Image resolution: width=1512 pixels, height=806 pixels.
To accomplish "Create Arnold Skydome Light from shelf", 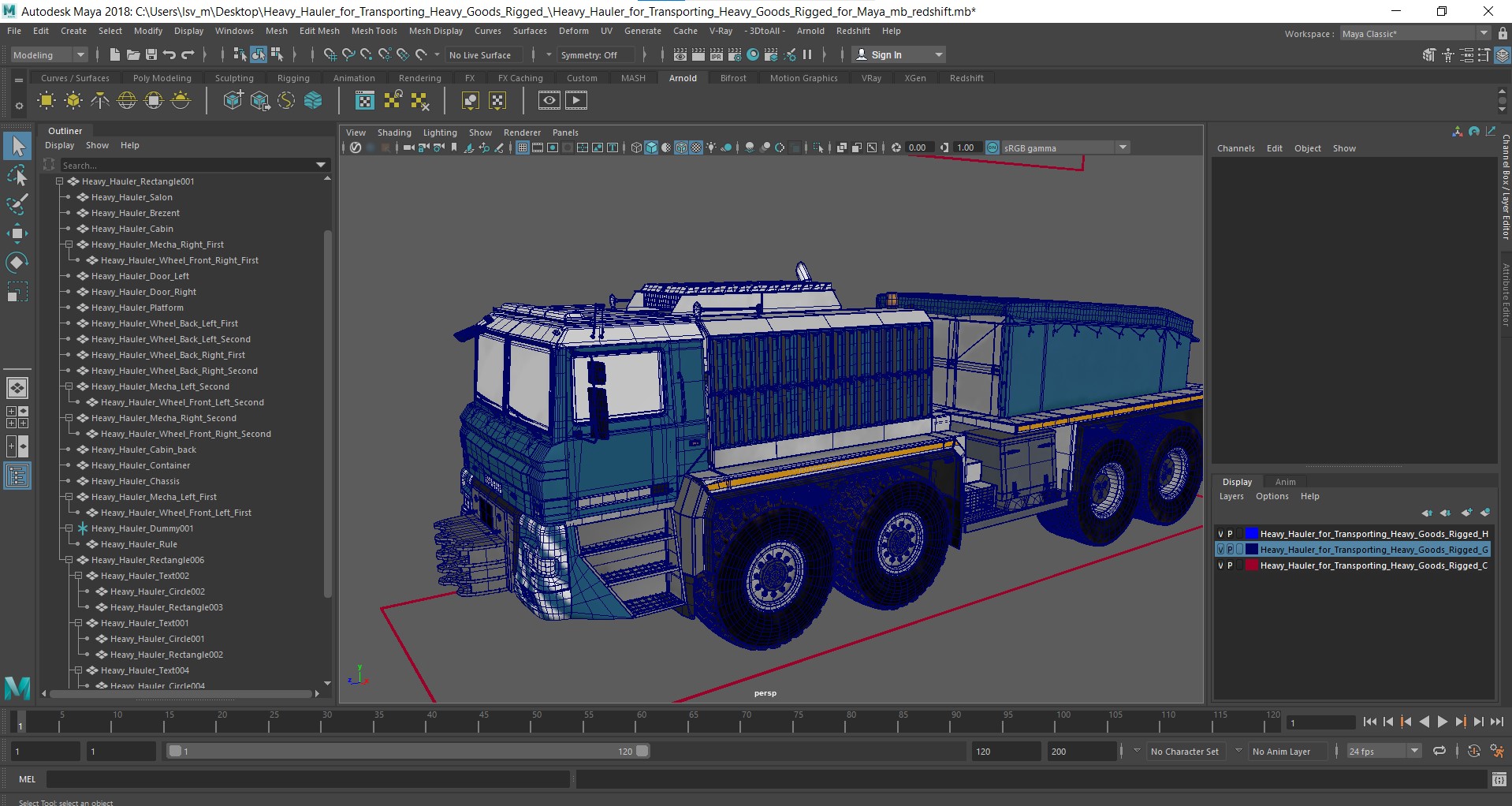I will click(x=127, y=100).
